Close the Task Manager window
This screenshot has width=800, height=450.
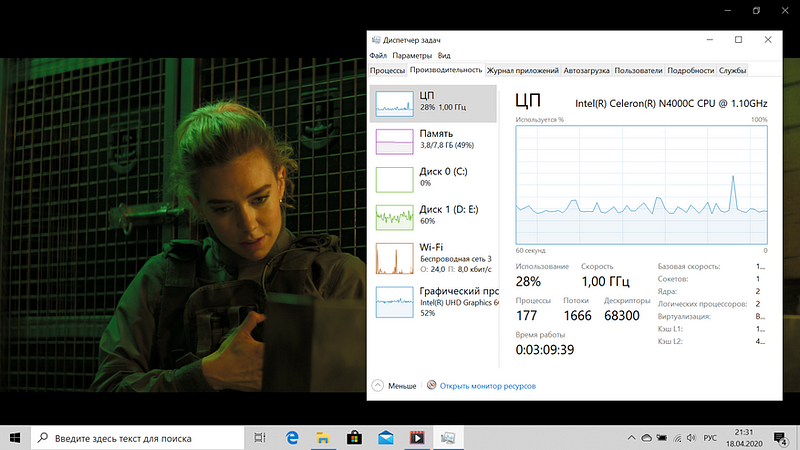[x=768, y=40]
